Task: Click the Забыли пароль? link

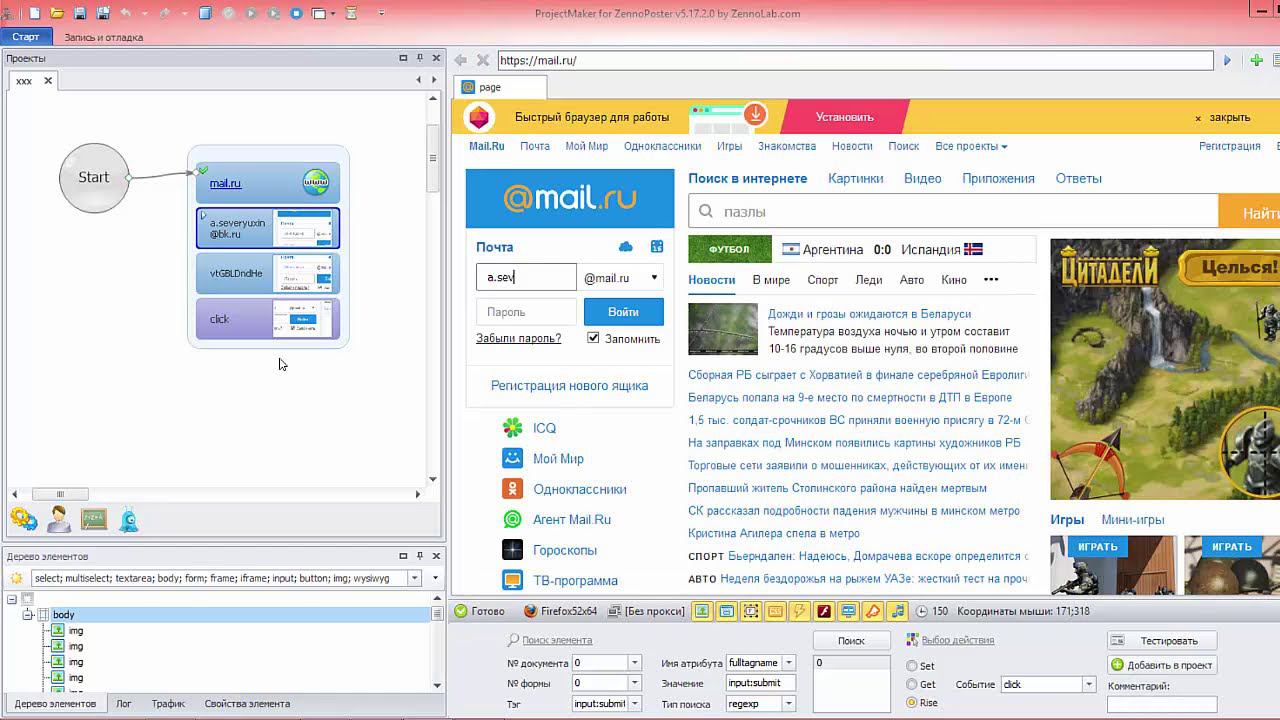Action: tap(518, 338)
